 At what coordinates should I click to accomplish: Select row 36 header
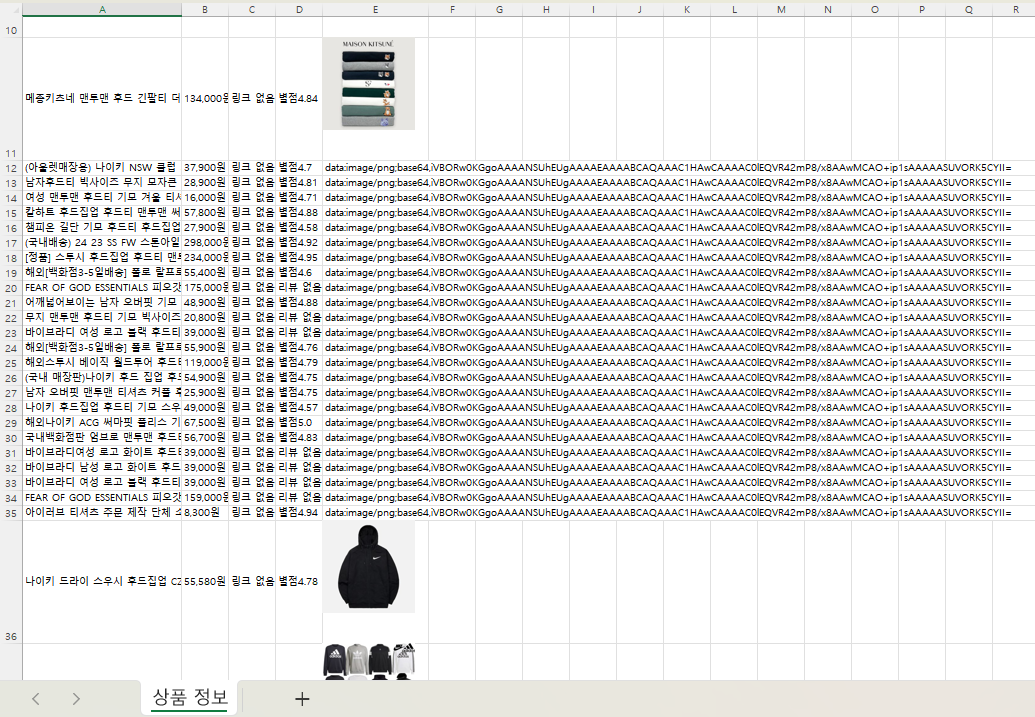pyautogui.click(x=11, y=582)
